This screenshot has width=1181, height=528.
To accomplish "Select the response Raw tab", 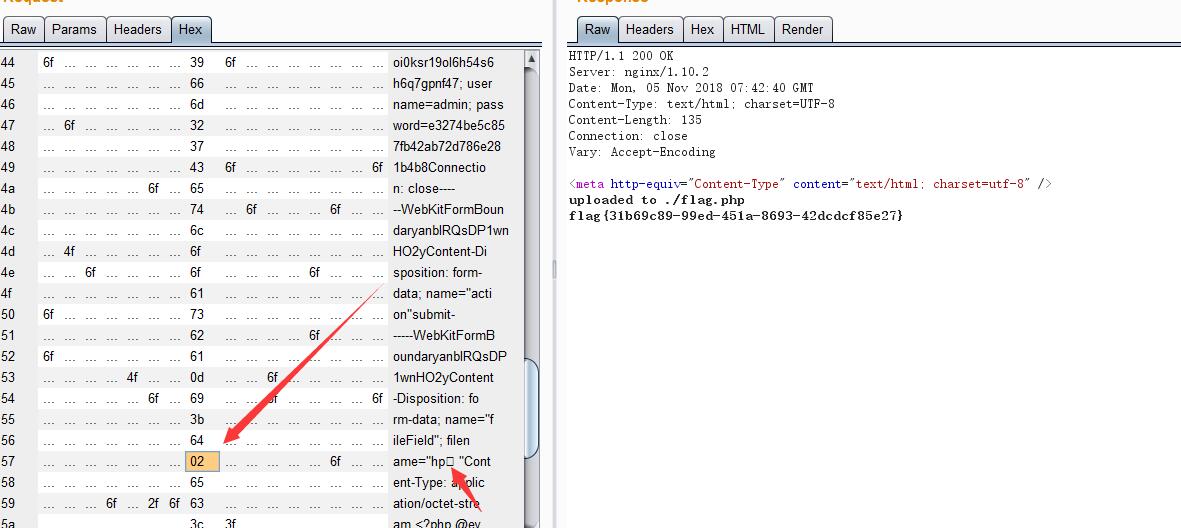I will point(597,29).
